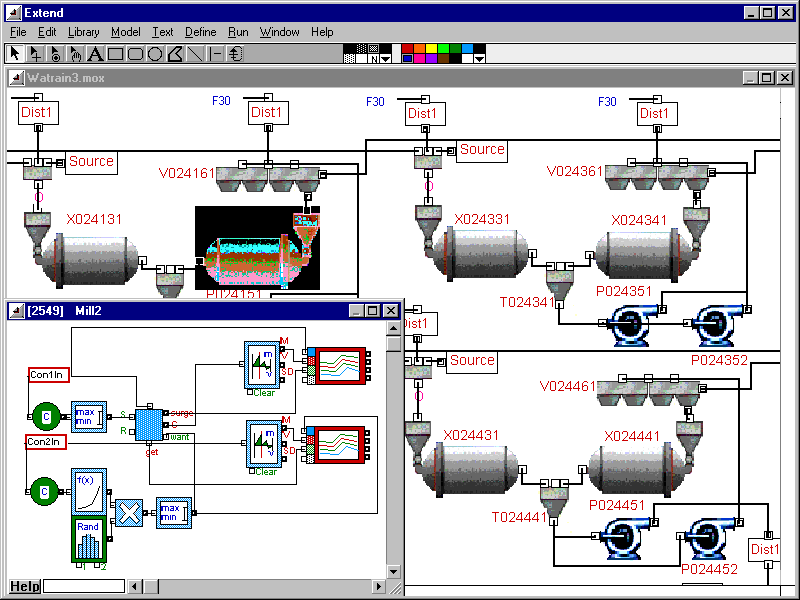Select the diagonal Line tool
Image resolution: width=800 pixels, height=600 pixels.
[x=195, y=54]
